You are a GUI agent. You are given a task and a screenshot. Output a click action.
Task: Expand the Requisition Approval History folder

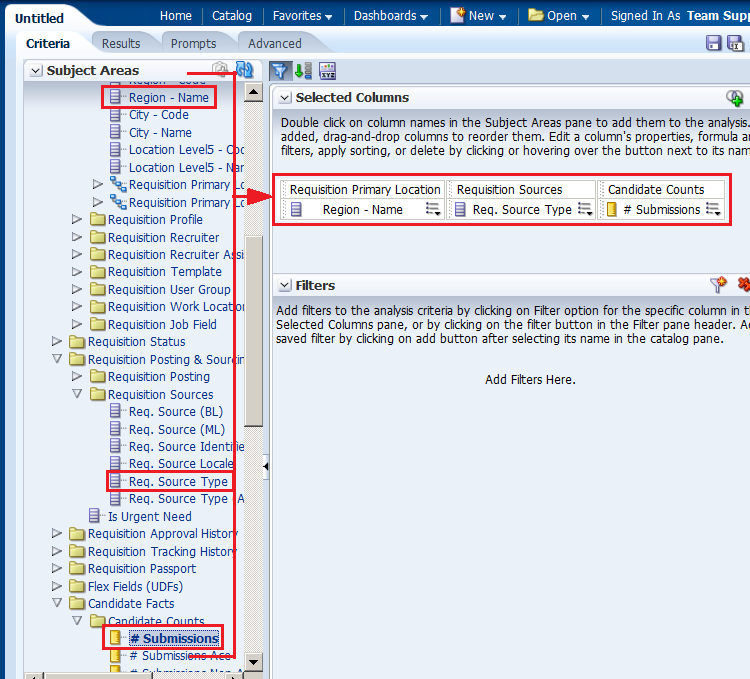(x=56, y=533)
